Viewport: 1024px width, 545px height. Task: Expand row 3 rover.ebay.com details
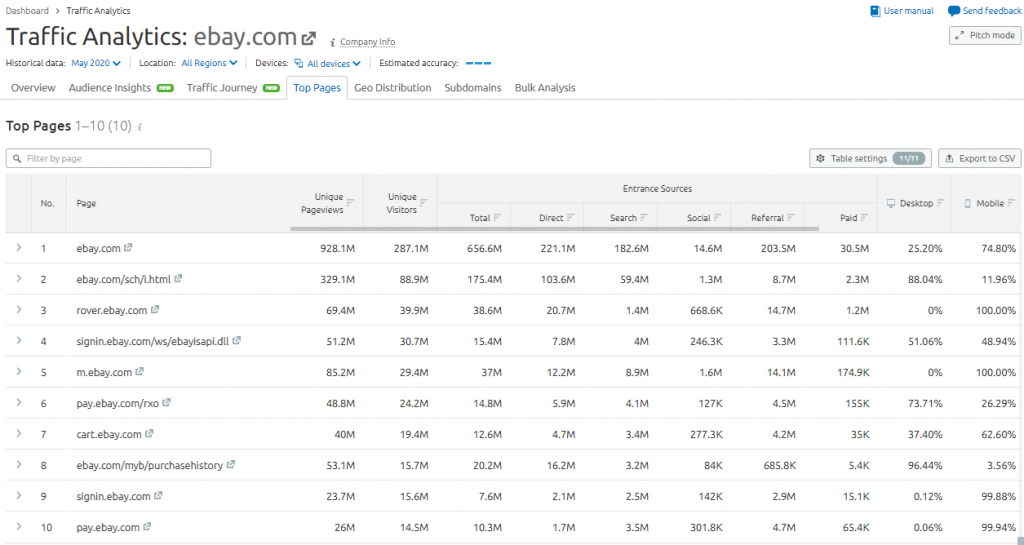[19, 309]
